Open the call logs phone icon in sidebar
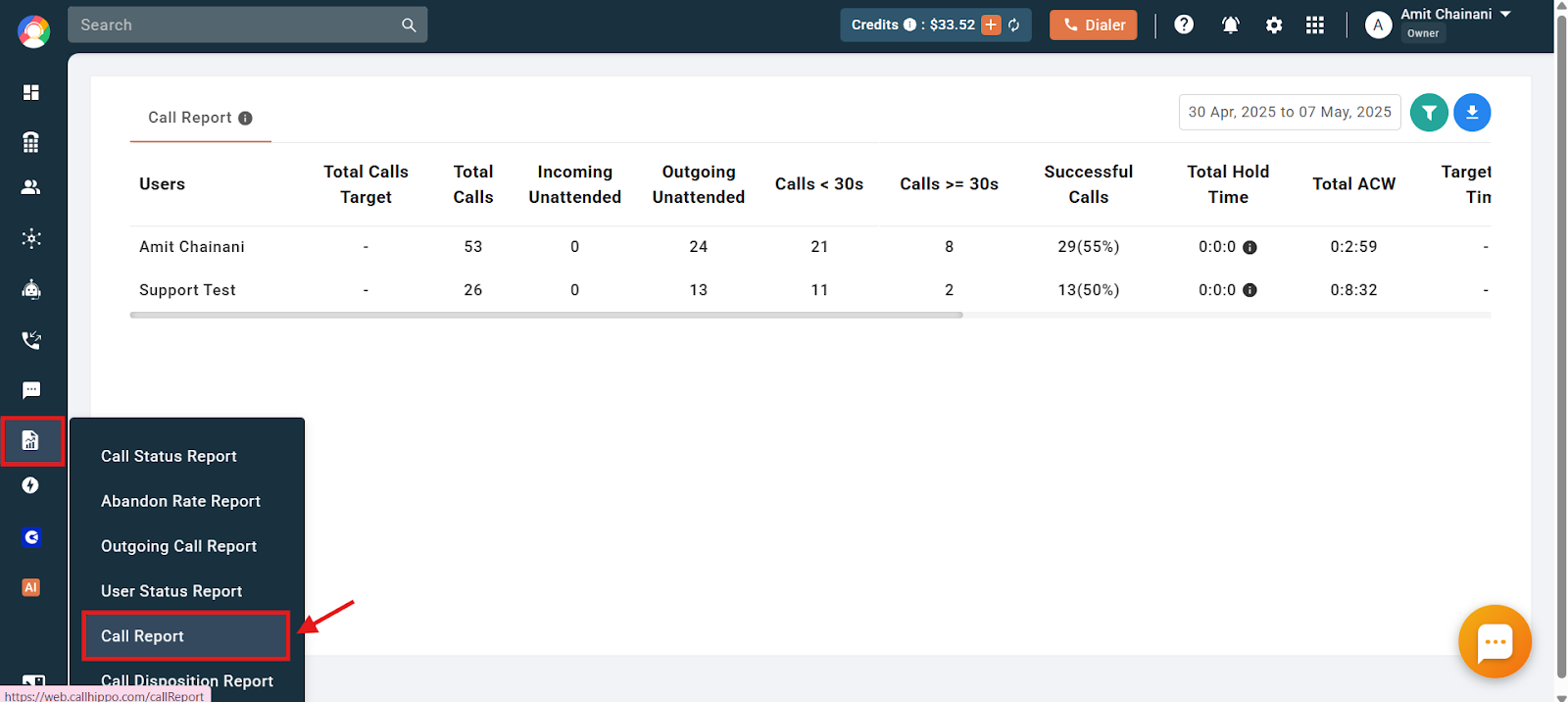 coord(31,340)
